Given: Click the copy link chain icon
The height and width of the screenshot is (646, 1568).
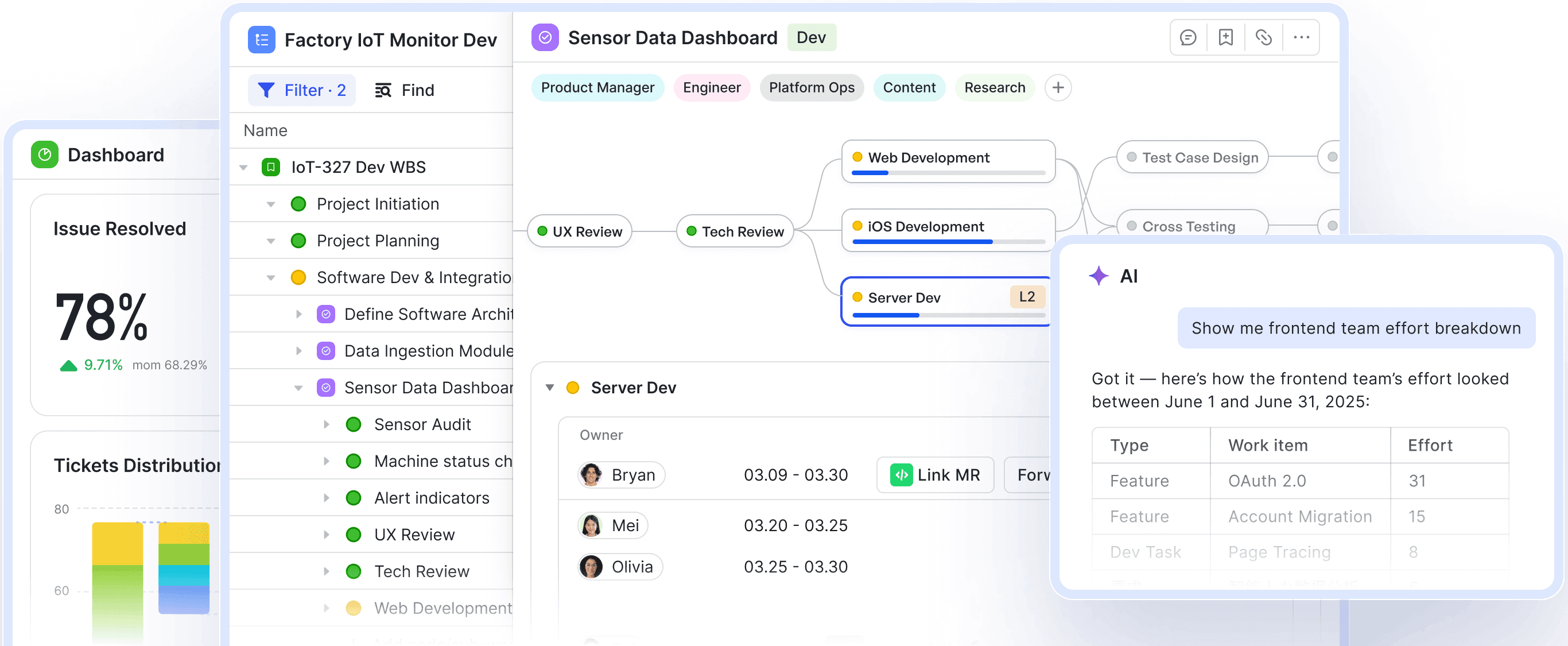Looking at the screenshot, I should coord(1263,38).
